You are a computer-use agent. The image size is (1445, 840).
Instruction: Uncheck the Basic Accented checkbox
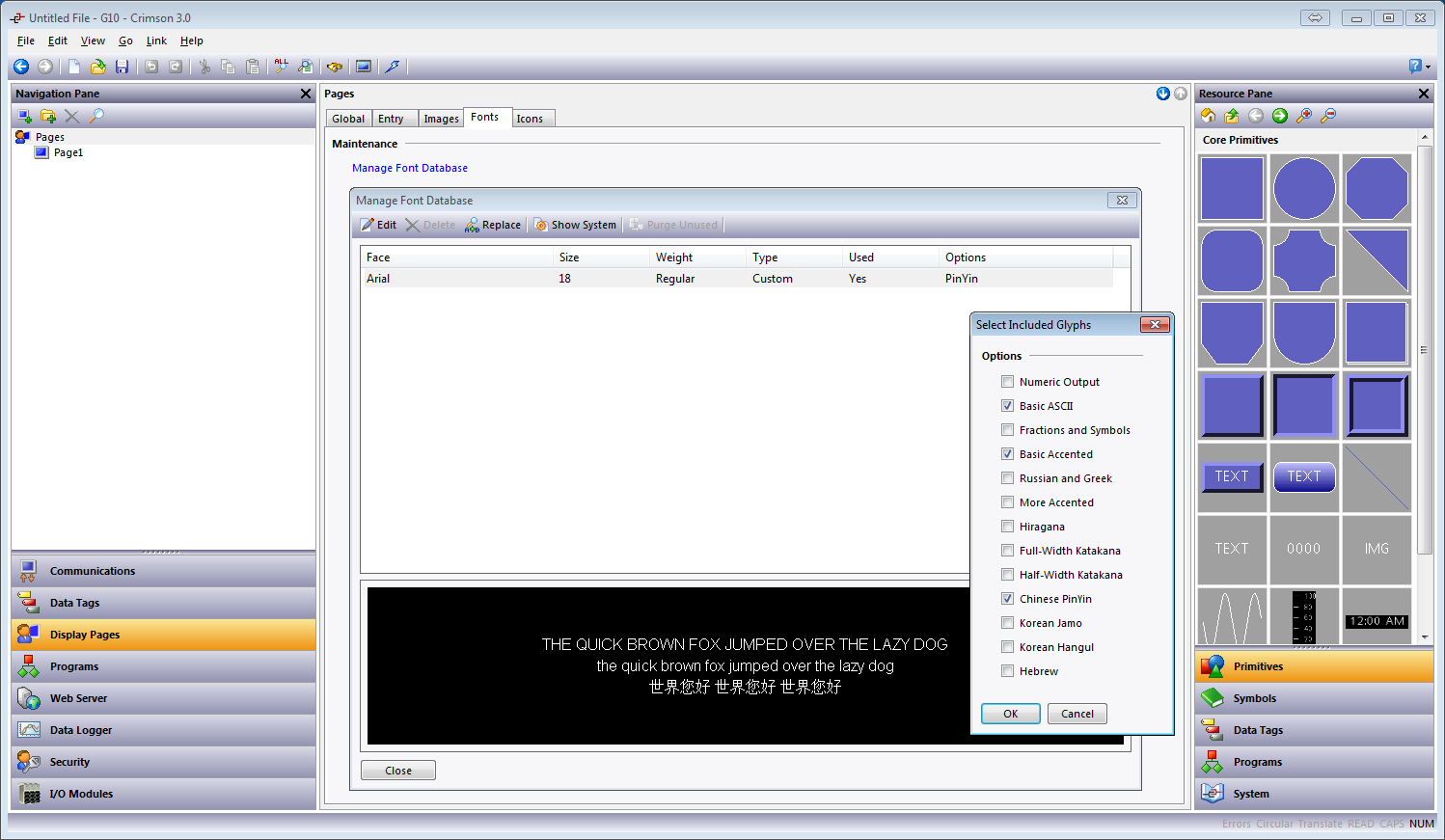point(1007,454)
